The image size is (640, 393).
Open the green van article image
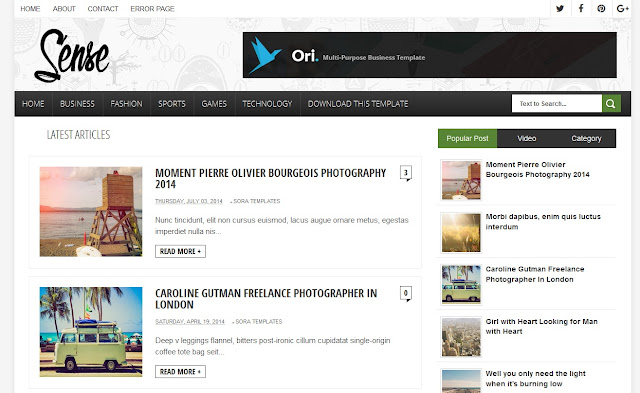coord(91,332)
